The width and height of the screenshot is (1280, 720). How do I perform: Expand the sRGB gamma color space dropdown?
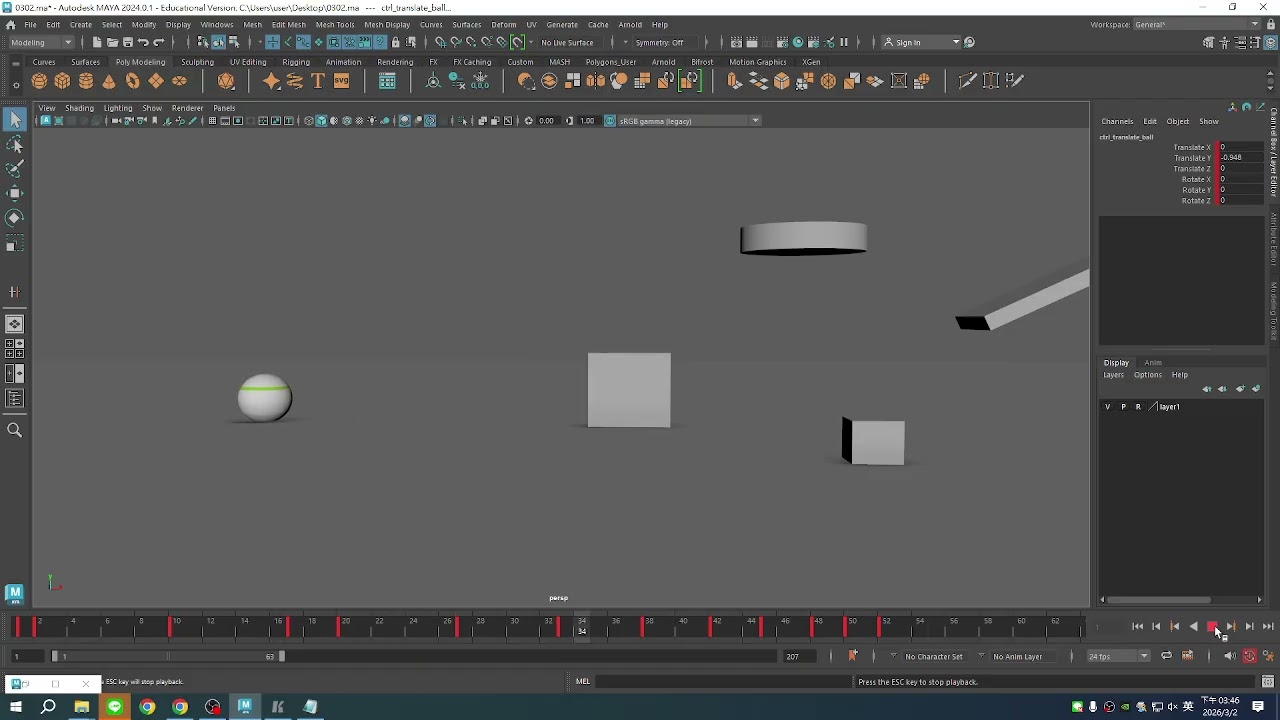[x=689, y=121]
